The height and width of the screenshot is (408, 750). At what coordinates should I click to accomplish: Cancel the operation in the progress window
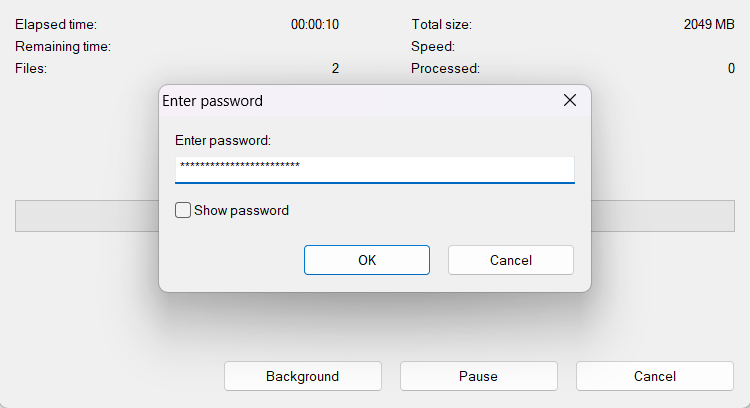[x=654, y=376]
